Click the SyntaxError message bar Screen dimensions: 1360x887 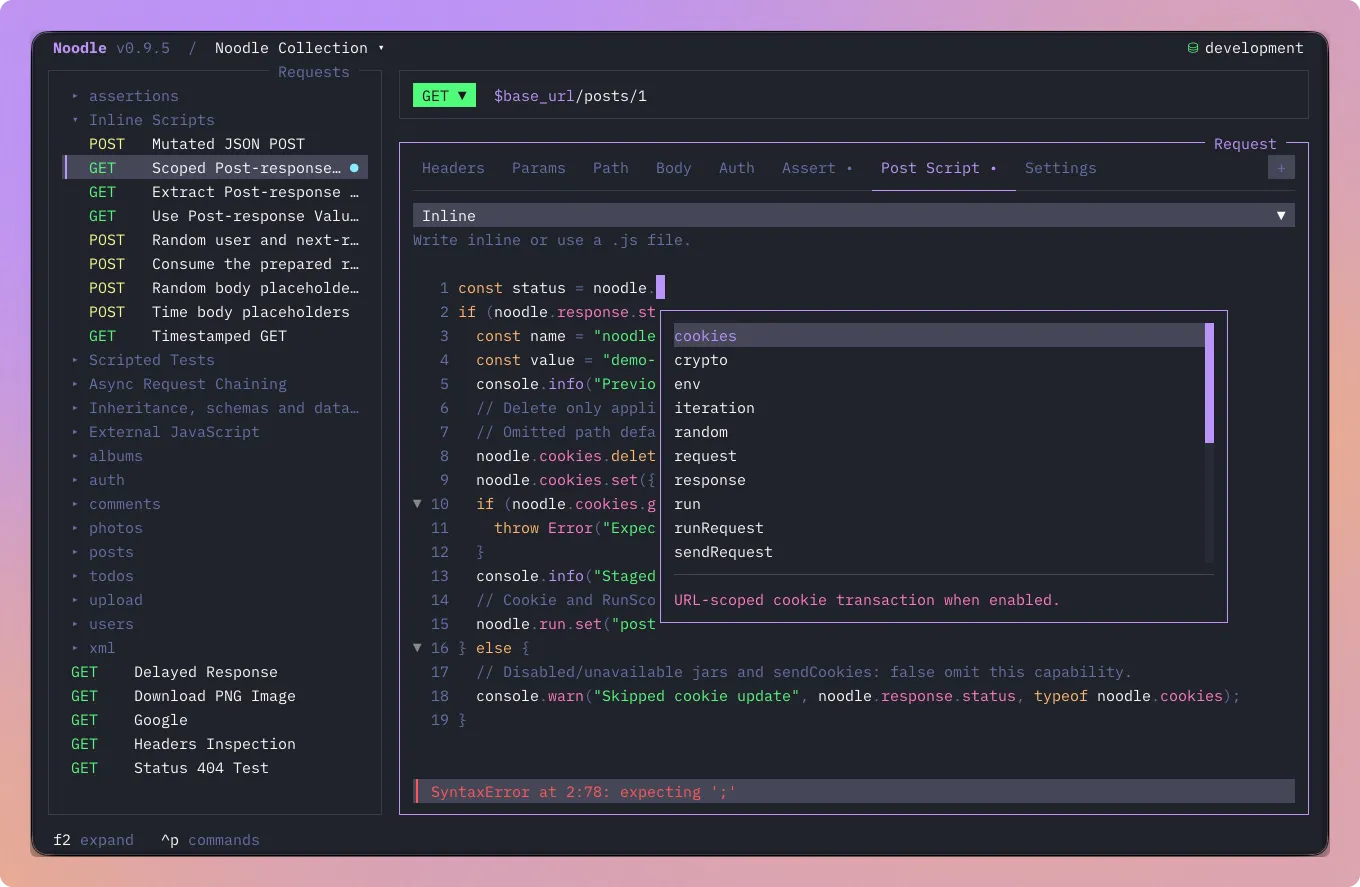pyautogui.click(x=853, y=792)
